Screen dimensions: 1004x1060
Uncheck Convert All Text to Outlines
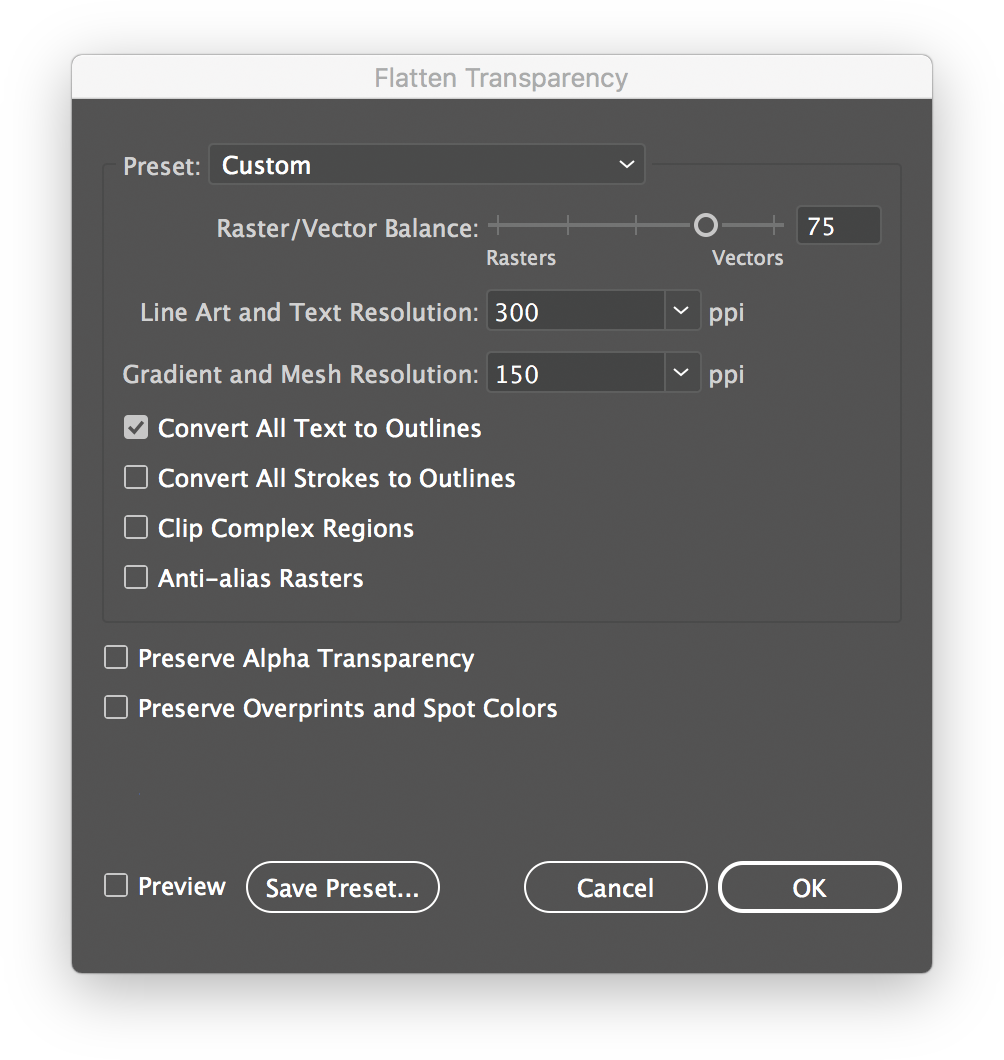pyautogui.click(x=136, y=428)
